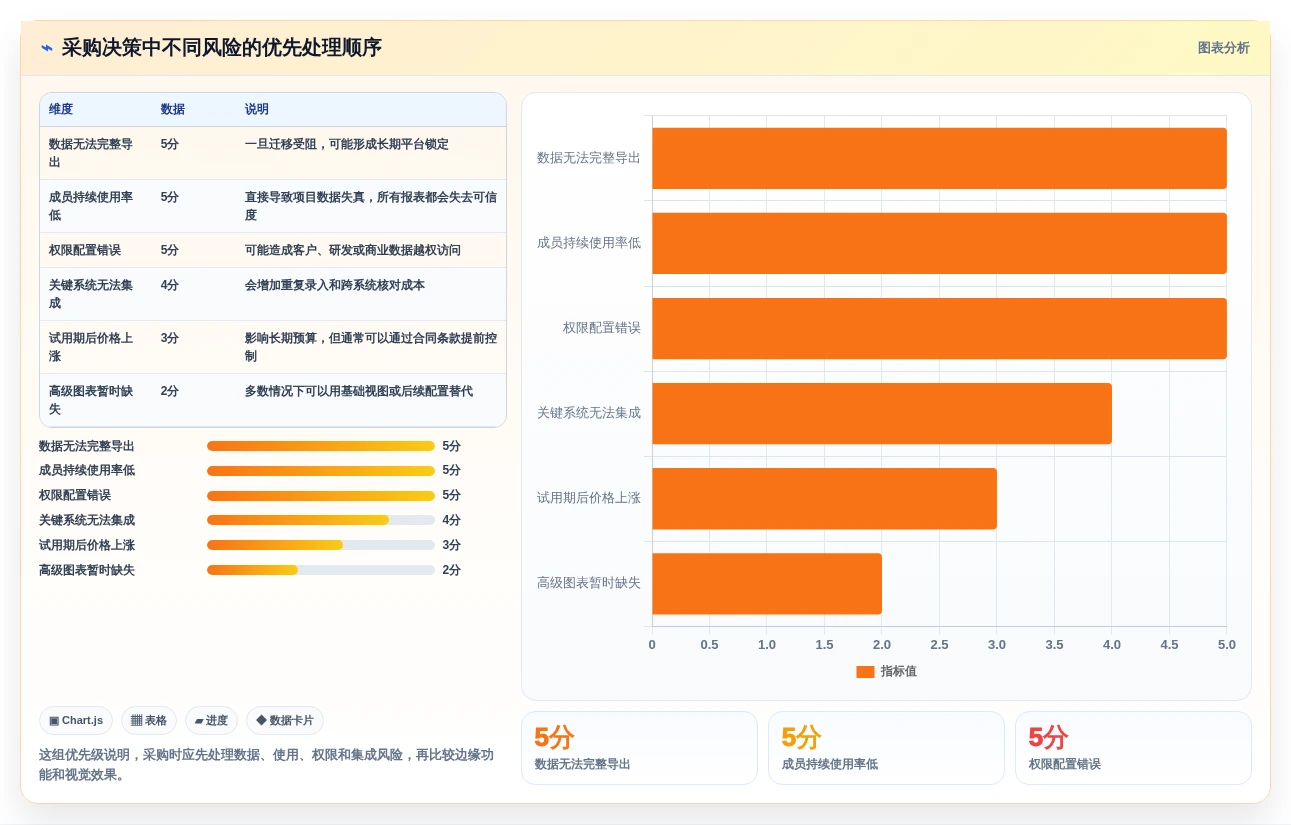Click the 高级图表暂时缺失 progress bar
The image size is (1291, 825).
pyautogui.click(x=321, y=570)
